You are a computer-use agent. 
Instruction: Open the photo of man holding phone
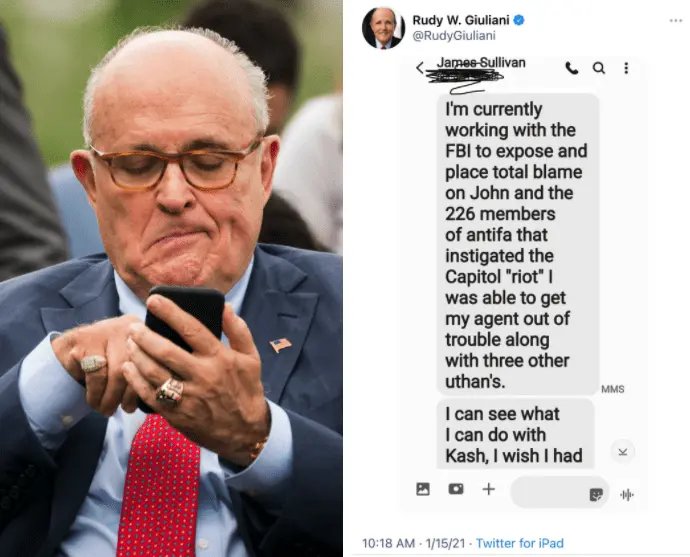[x=171, y=278]
